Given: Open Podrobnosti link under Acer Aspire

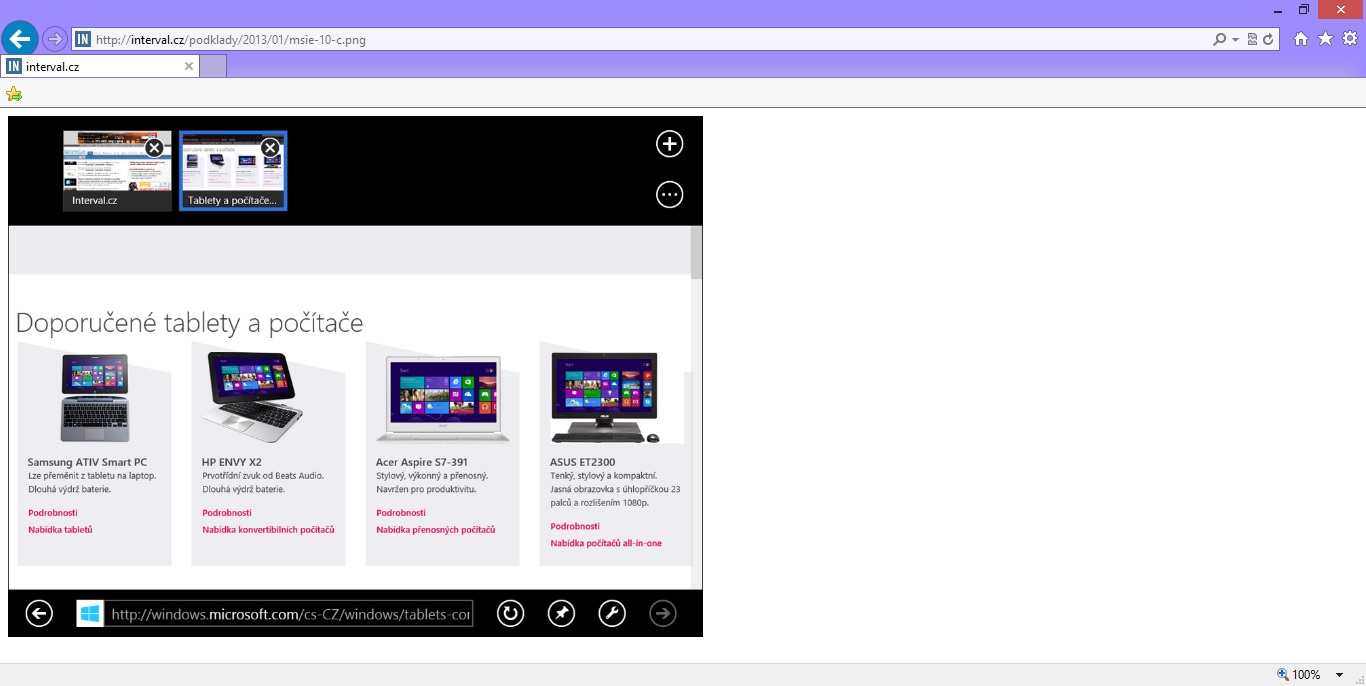Looking at the screenshot, I should tap(400, 513).
